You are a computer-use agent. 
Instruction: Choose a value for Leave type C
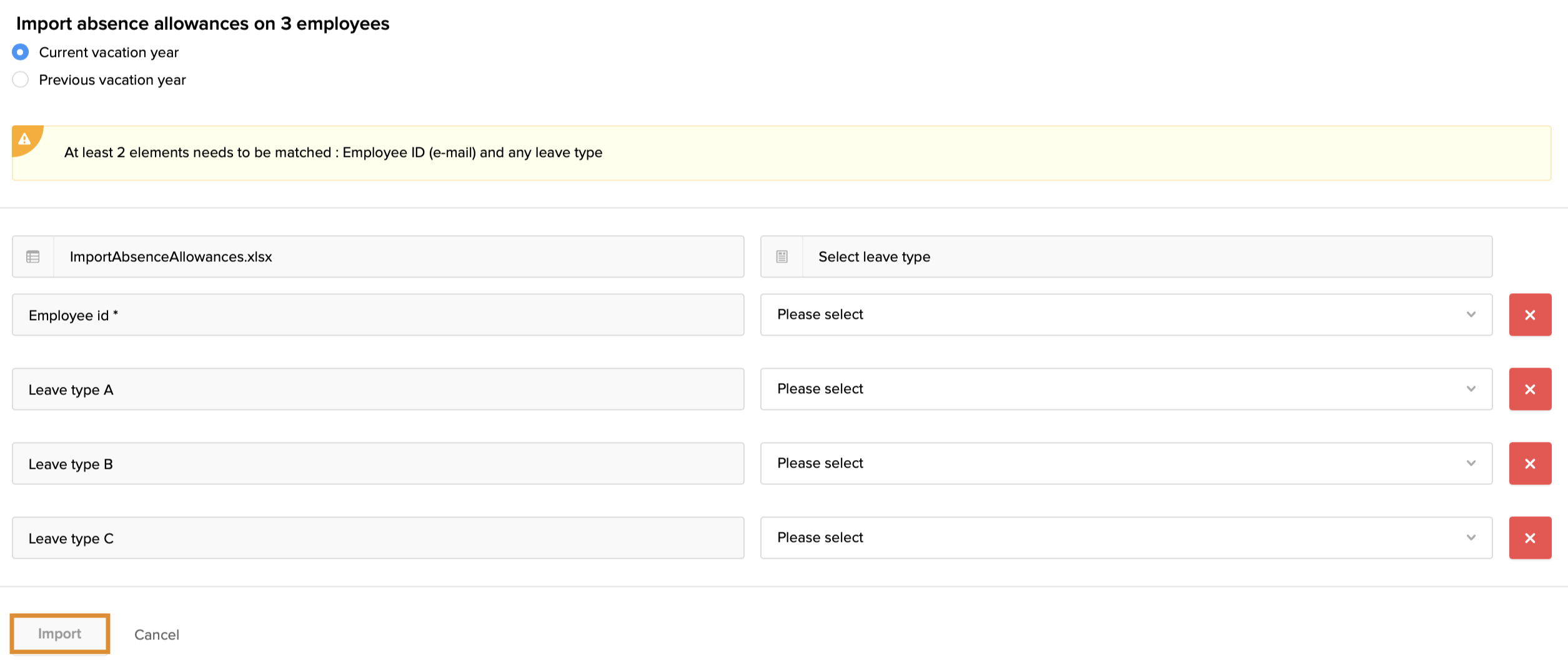tap(1125, 538)
